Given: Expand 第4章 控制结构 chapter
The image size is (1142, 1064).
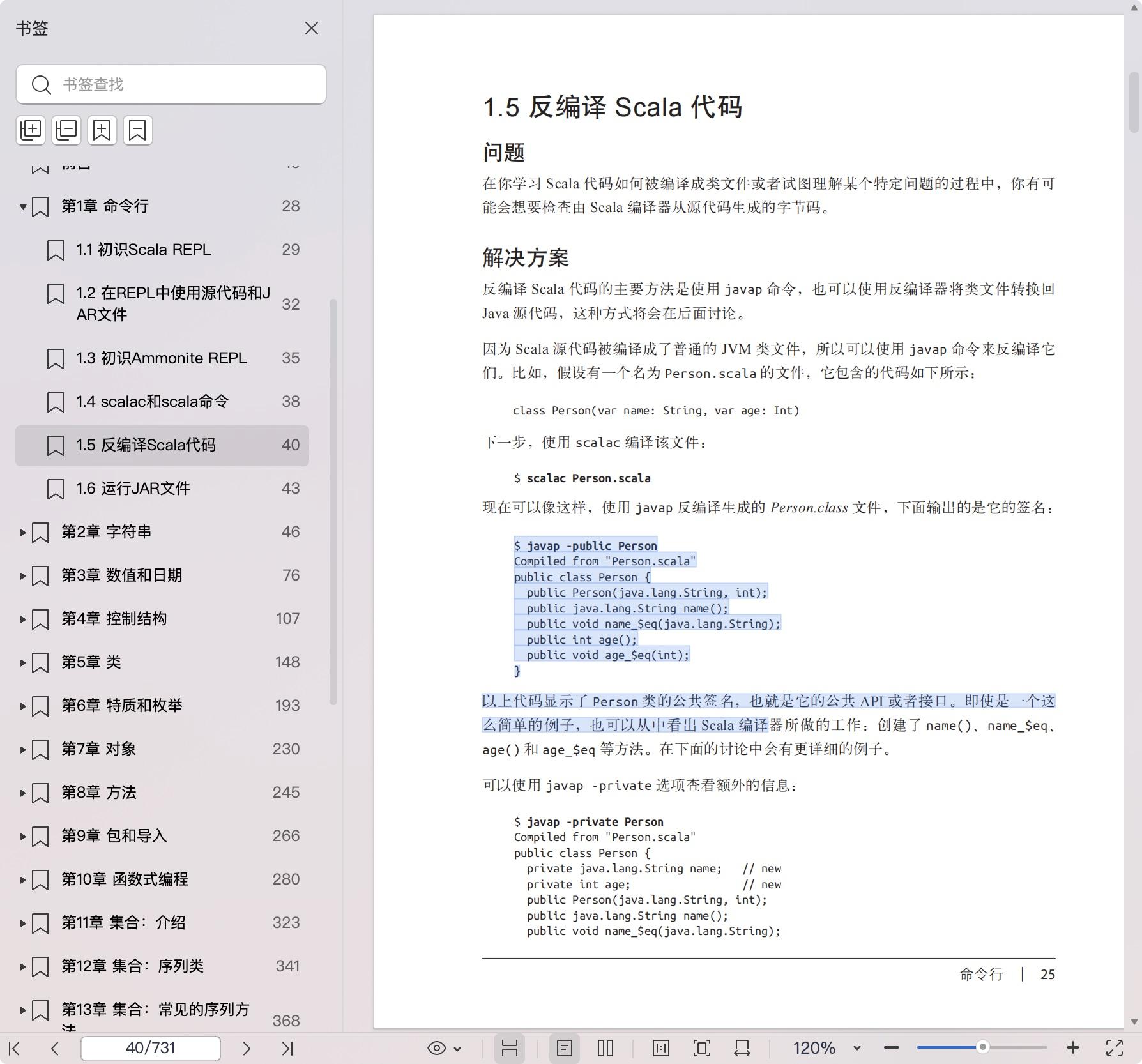Looking at the screenshot, I should tap(23, 619).
